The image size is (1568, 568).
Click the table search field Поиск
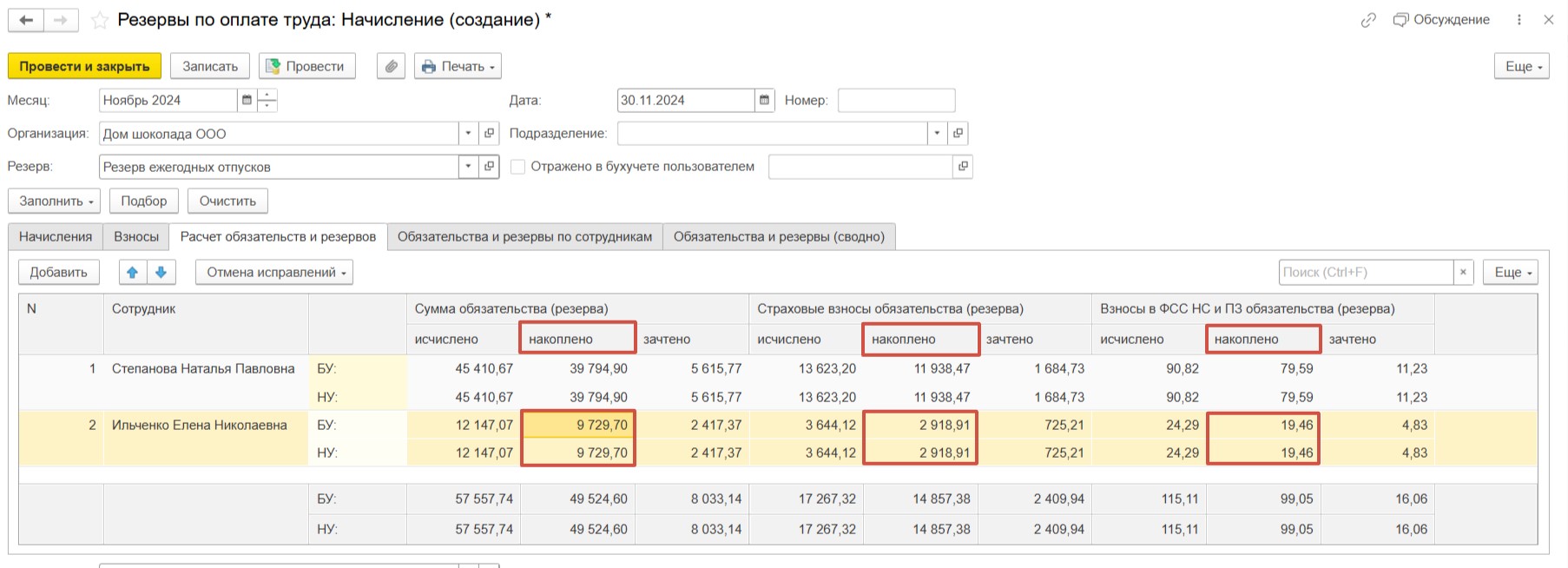pos(1365,272)
